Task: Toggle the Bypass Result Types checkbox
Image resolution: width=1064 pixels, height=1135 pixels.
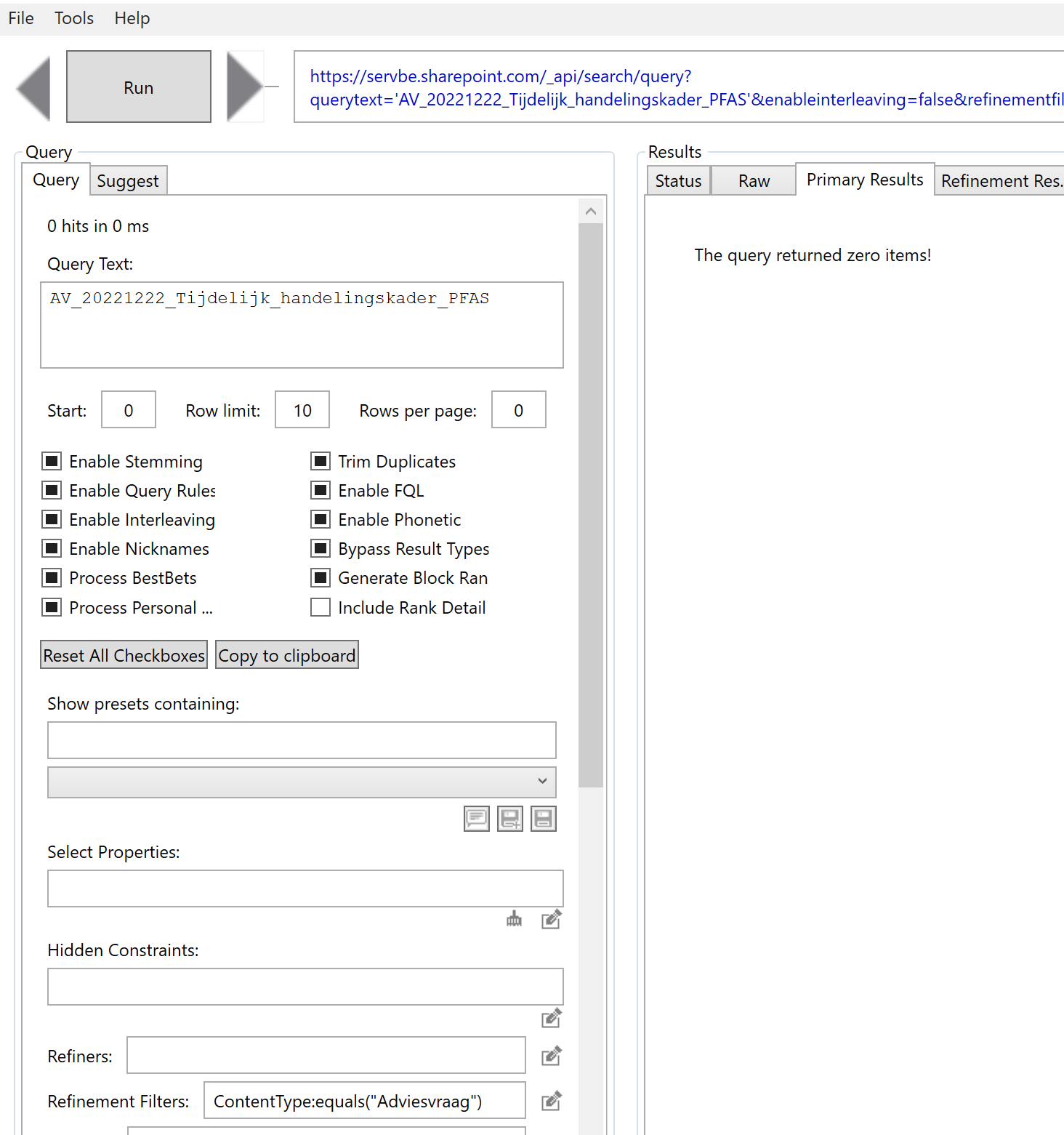Action: point(321,548)
